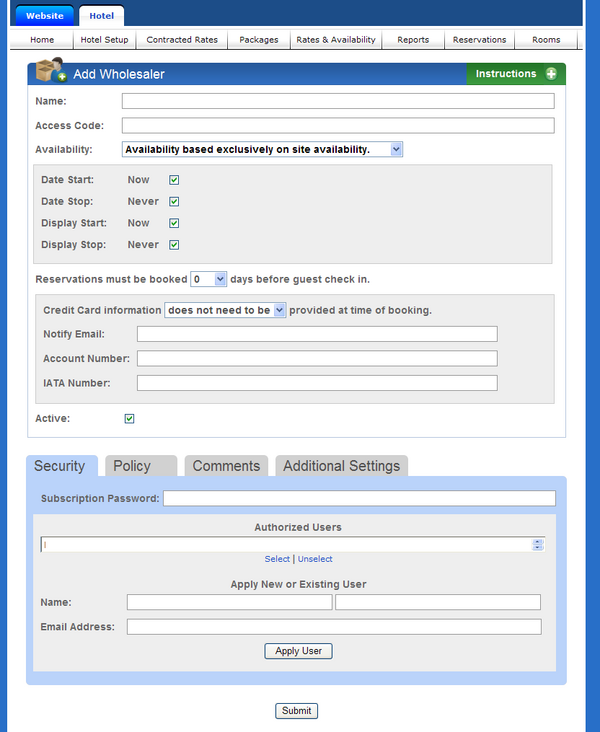600x732 pixels.
Task: Open the Hotel Setup menu
Action: coord(104,40)
